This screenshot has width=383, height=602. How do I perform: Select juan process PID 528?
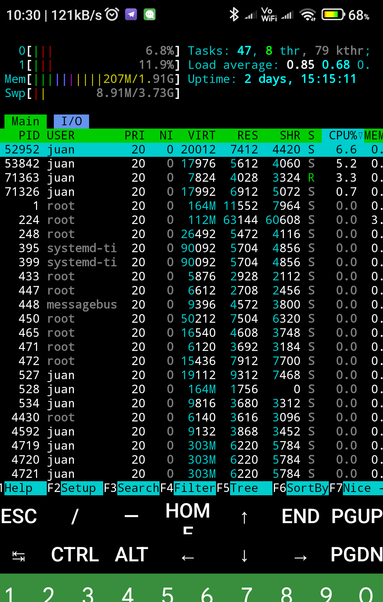coord(192,389)
